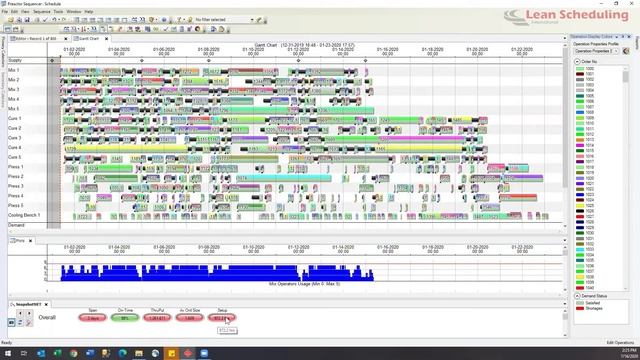Open Excel from the taskbar
Image resolution: width=640 pixels, height=360 pixels.
pyautogui.click(x=57, y=353)
